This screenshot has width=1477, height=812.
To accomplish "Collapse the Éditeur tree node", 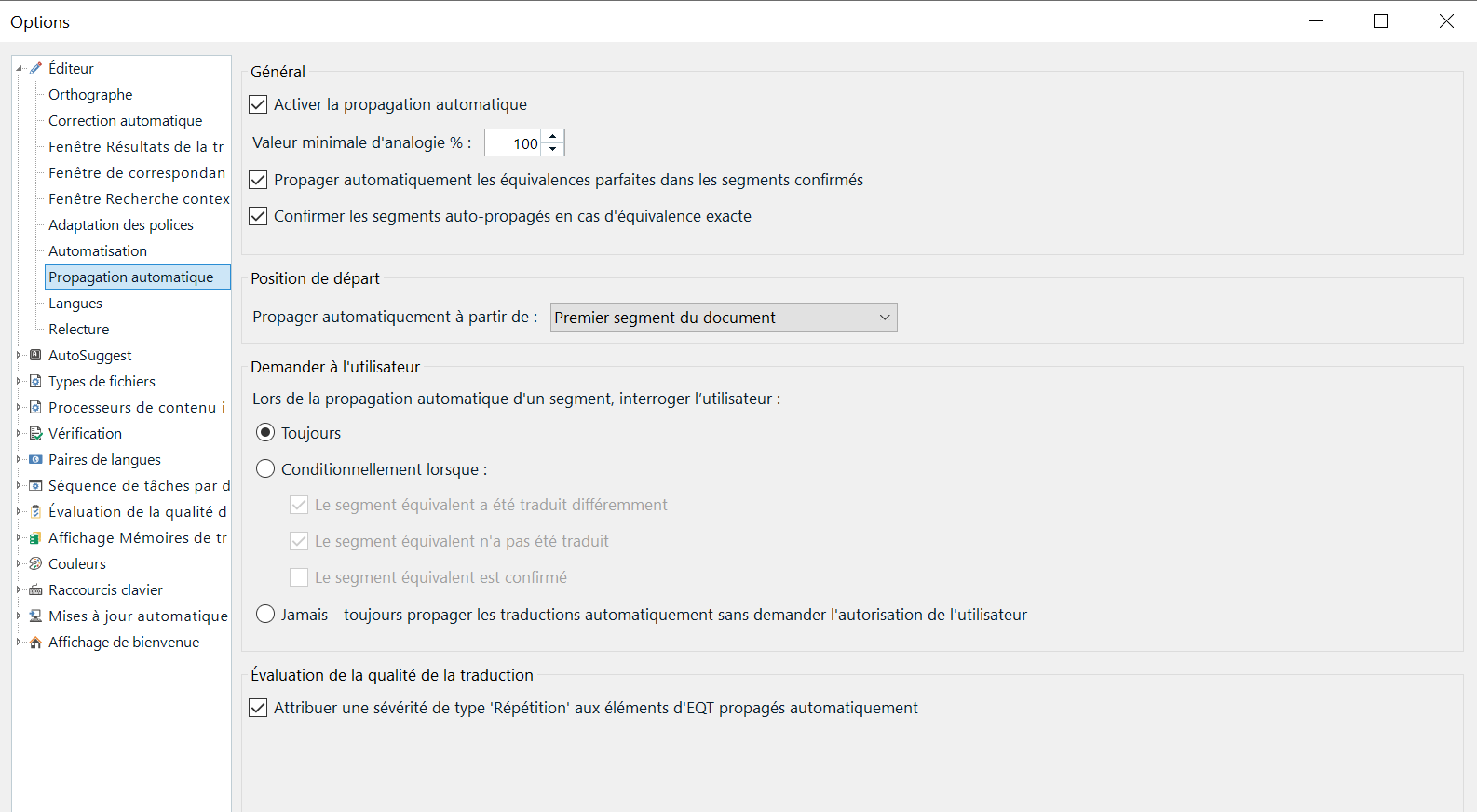I will pos(20,68).
